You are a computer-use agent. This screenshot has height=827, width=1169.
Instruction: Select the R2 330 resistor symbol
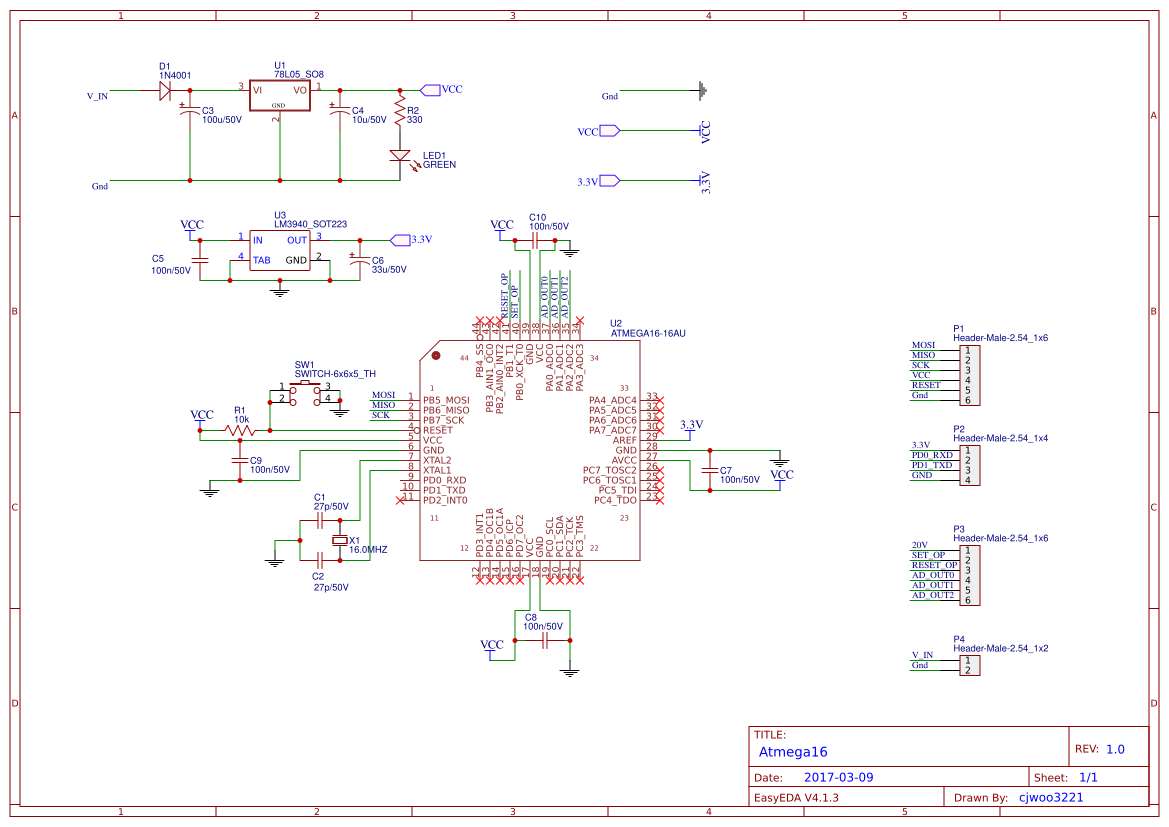[x=400, y=112]
